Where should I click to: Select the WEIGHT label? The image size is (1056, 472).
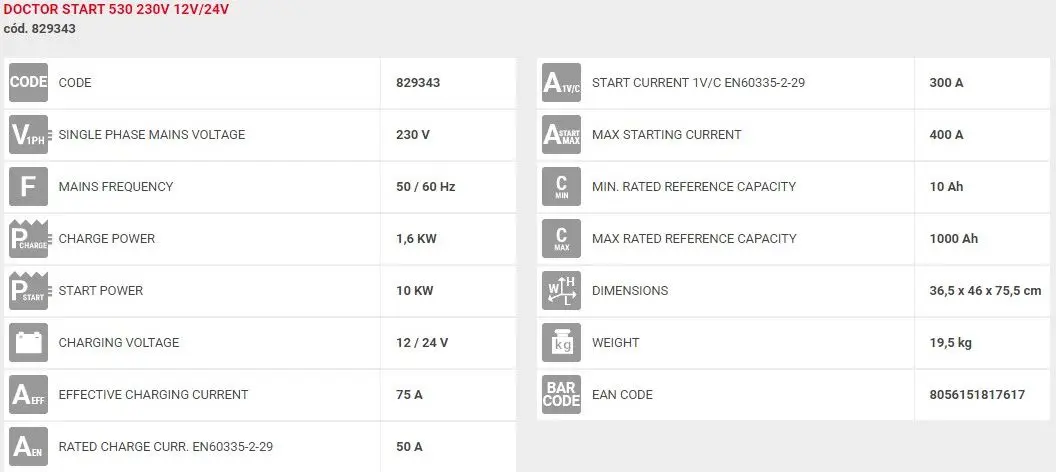616,343
